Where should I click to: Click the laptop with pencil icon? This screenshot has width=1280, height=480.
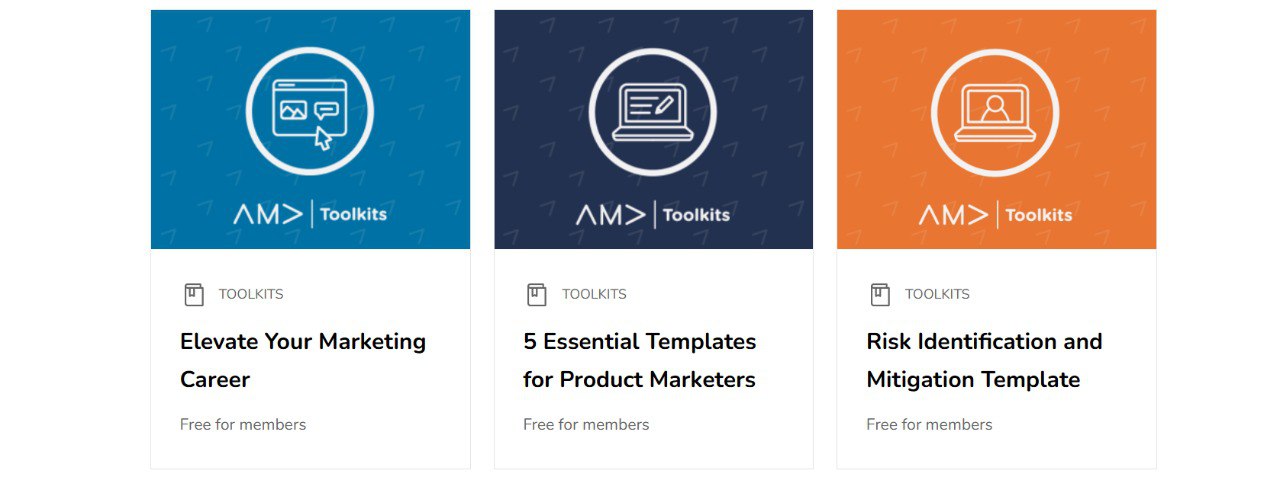click(x=652, y=110)
